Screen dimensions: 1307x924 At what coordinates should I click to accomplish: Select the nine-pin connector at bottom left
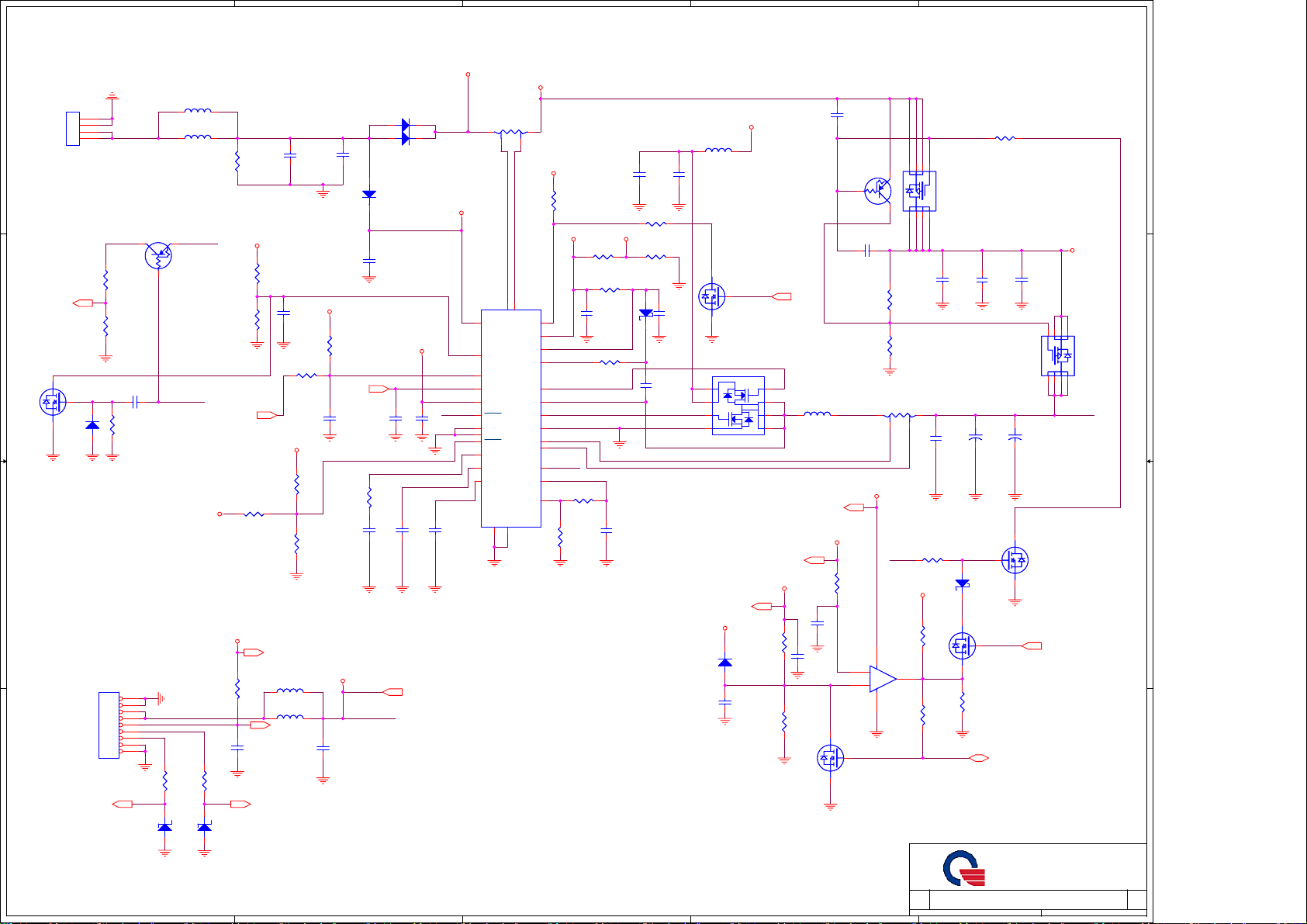[109, 725]
